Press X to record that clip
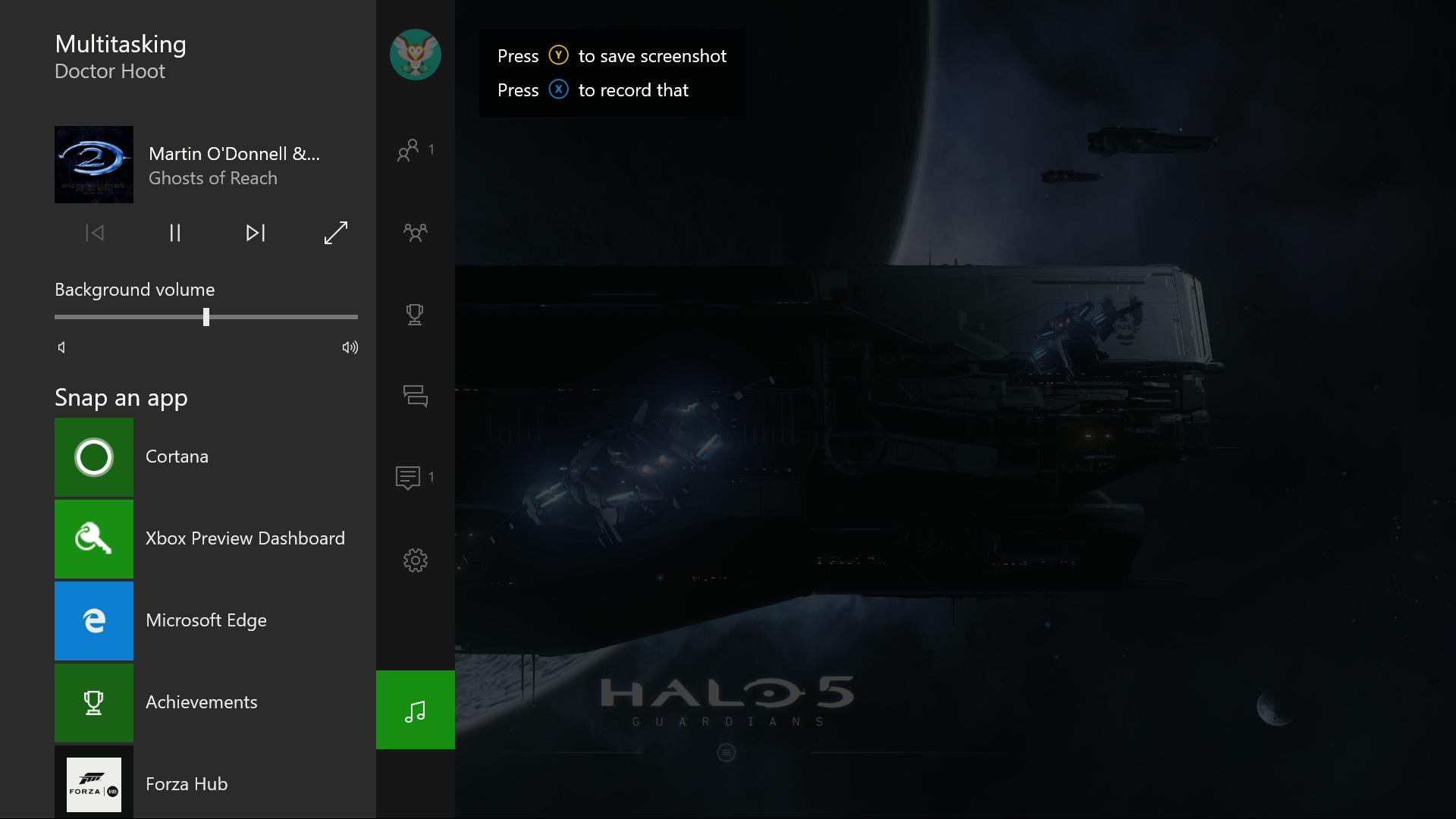The height and width of the screenshot is (819, 1456). click(x=559, y=89)
